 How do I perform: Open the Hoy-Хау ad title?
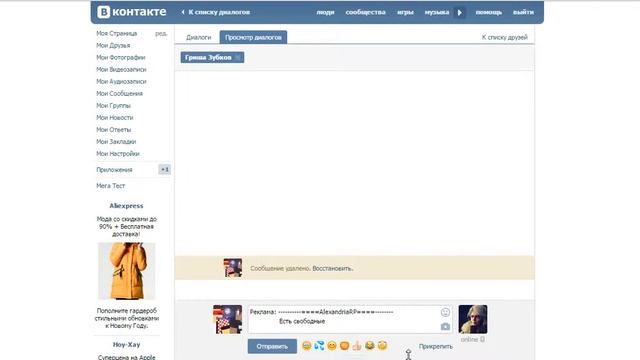[126, 344]
